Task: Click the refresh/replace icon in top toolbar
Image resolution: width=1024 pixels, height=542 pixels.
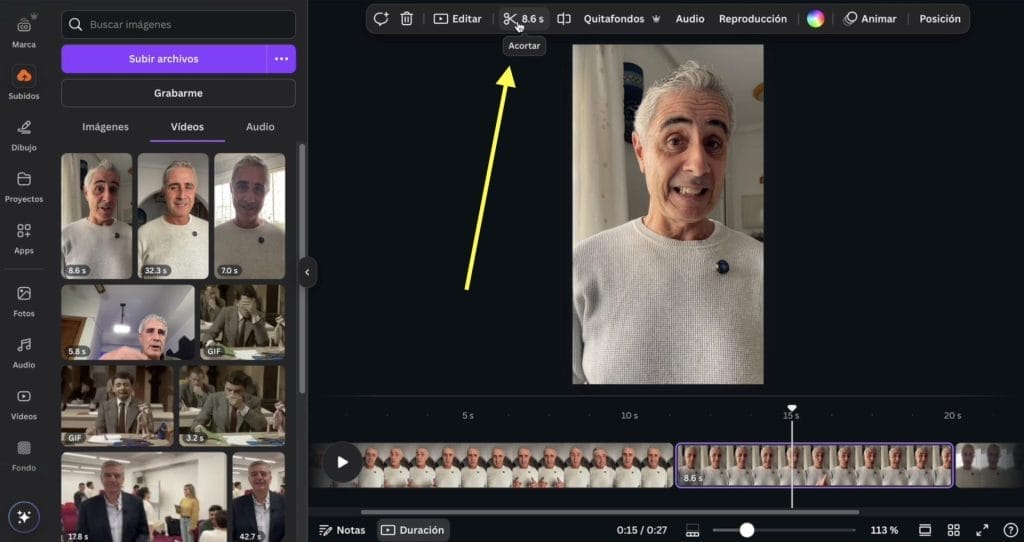Action: (x=380, y=19)
